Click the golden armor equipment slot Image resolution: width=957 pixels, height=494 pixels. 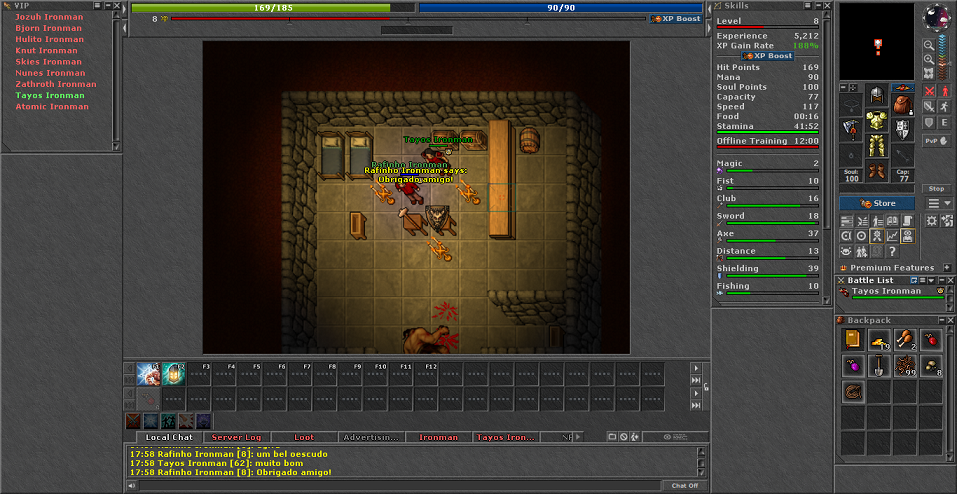point(876,122)
